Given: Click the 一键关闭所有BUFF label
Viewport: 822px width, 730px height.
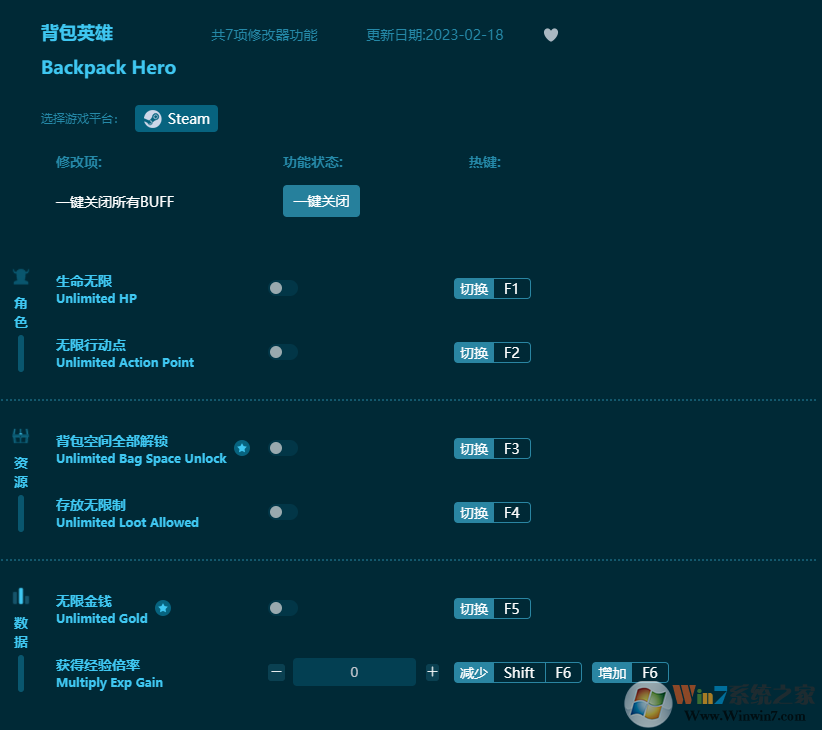Looking at the screenshot, I should click(115, 202).
